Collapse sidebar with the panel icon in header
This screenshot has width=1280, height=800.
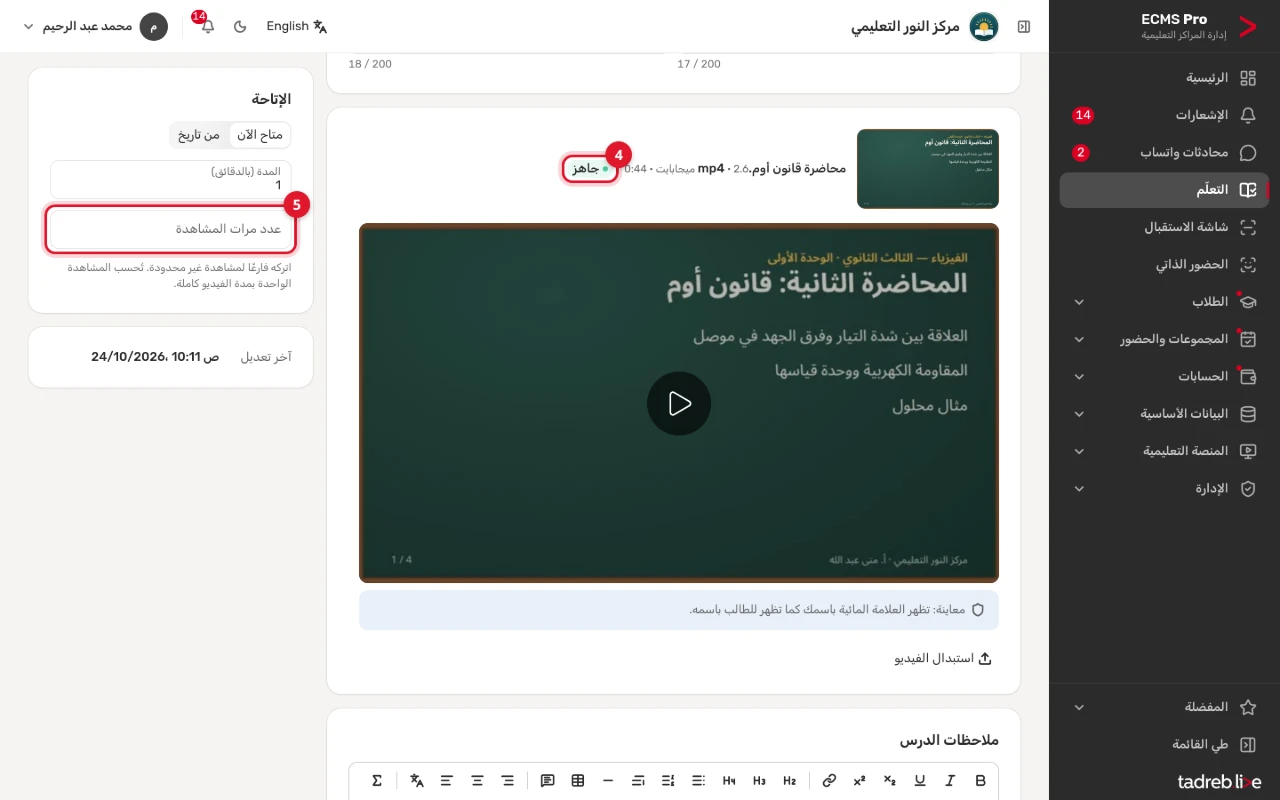tap(1024, 26)
